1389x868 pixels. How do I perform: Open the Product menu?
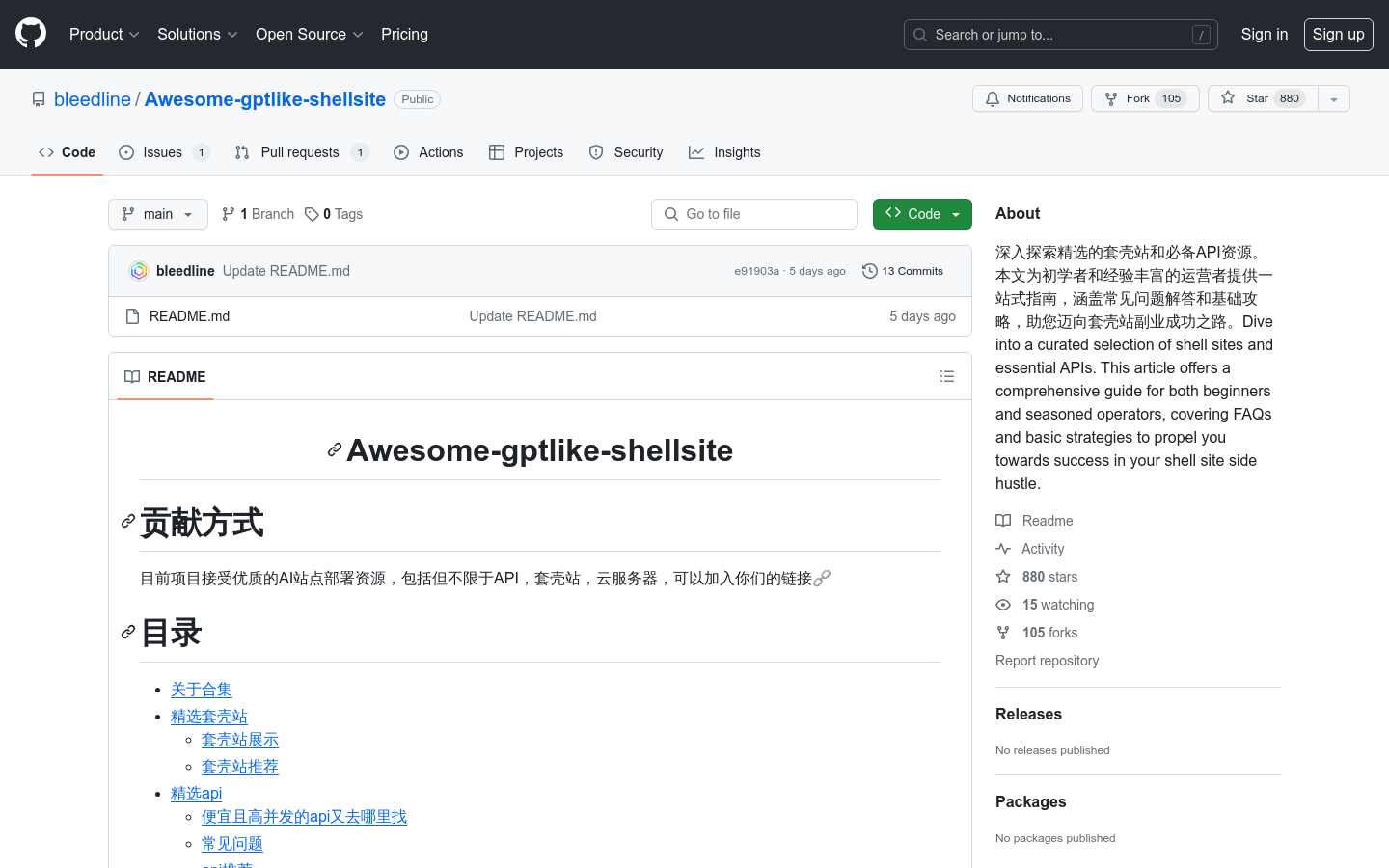(104, 34)
